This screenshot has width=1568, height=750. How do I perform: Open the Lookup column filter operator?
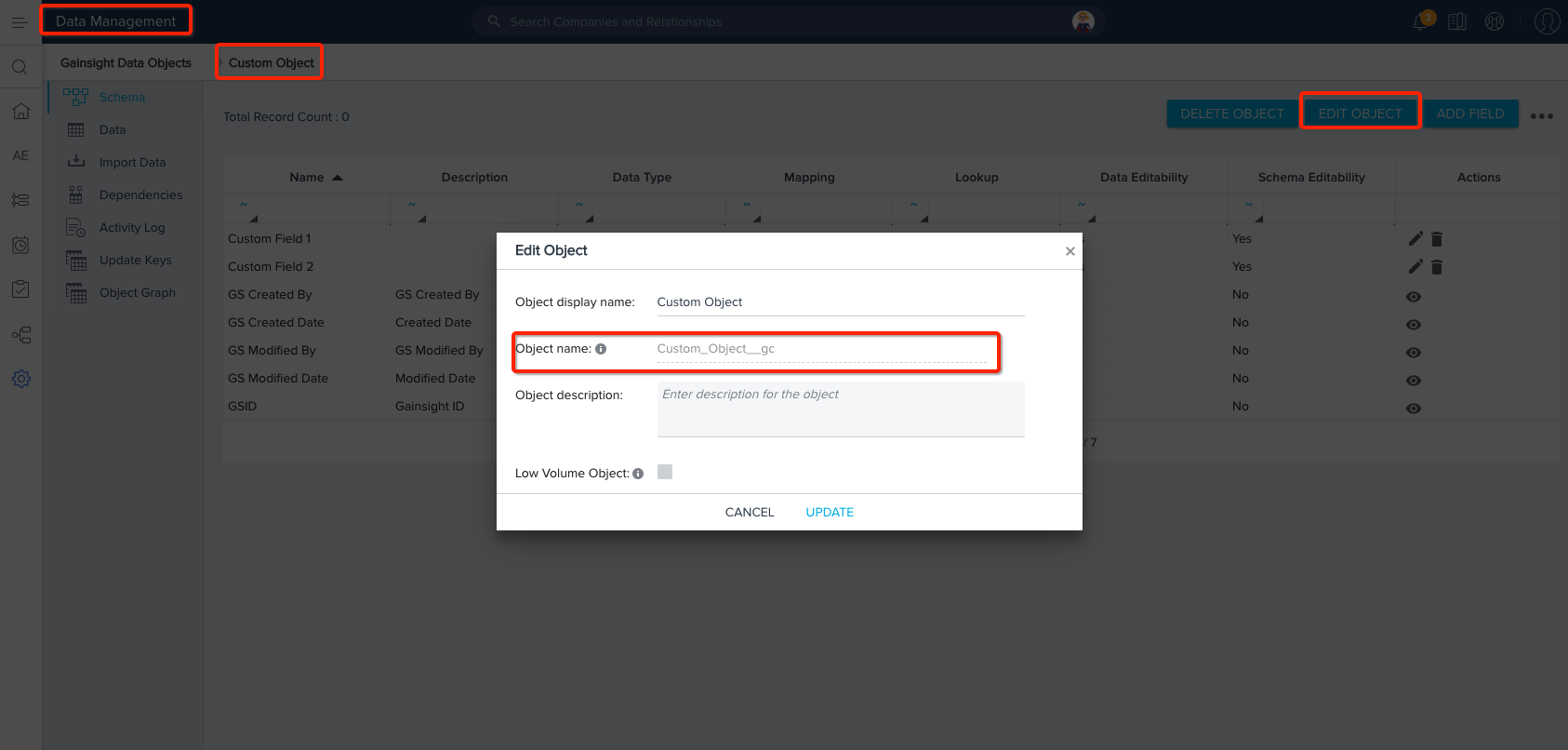click(914, 205)
